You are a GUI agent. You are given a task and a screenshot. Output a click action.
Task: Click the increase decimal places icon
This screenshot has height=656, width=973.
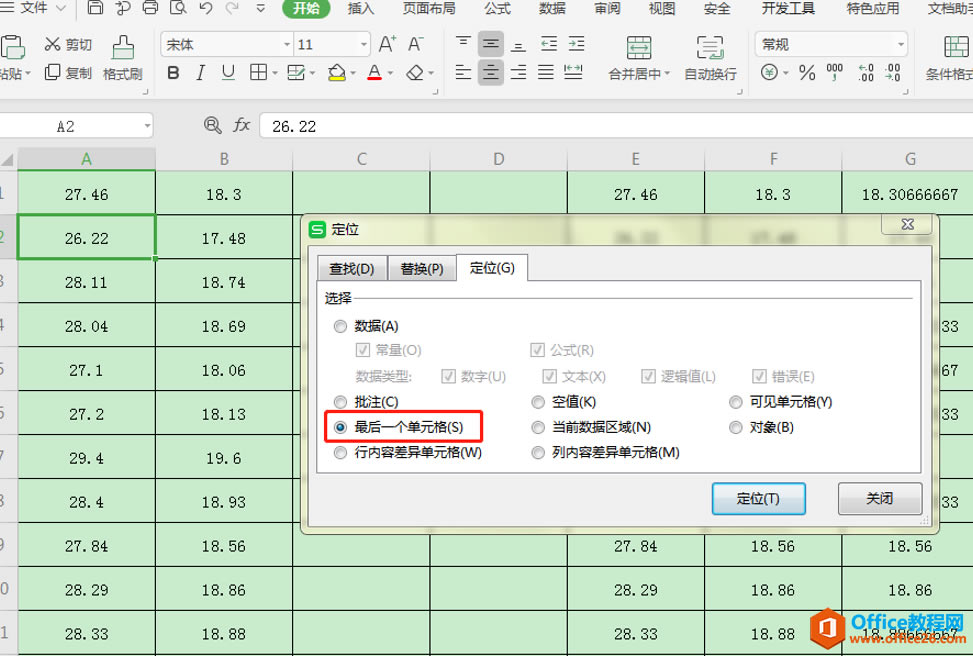pos(866,73)
